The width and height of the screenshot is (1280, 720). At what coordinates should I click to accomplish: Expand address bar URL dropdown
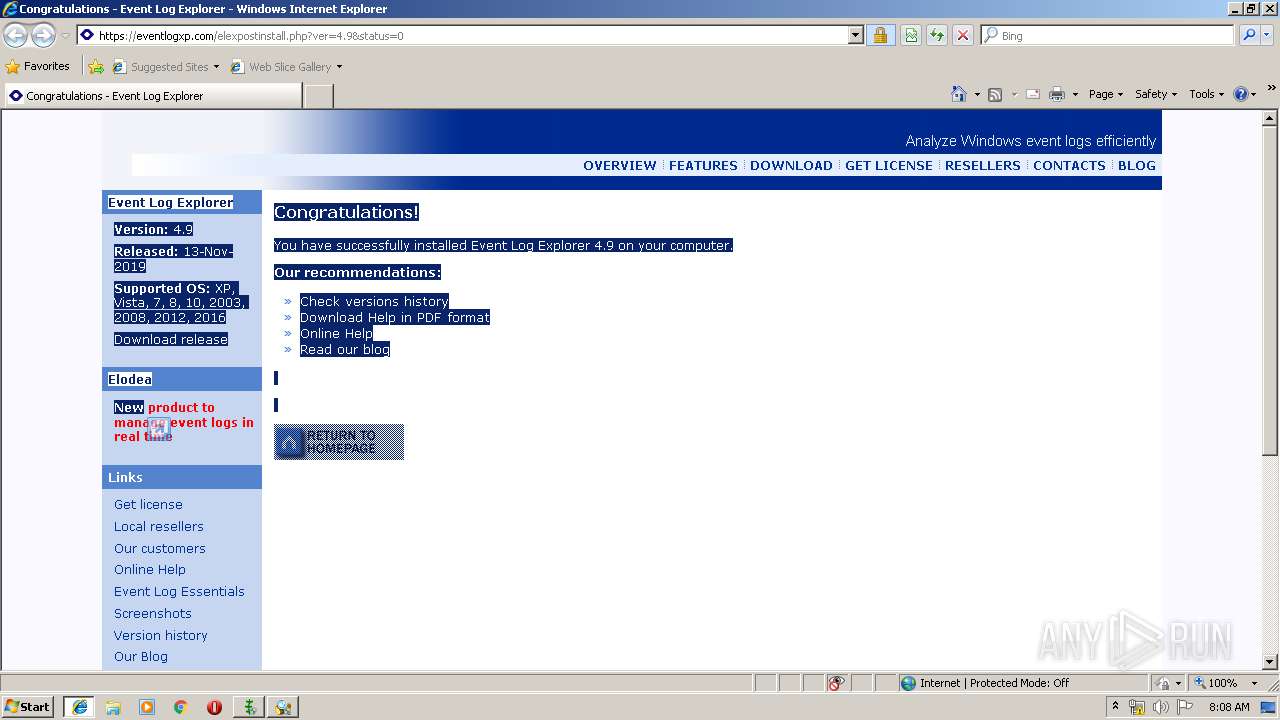pyautogui.click(x=855, y=35)
